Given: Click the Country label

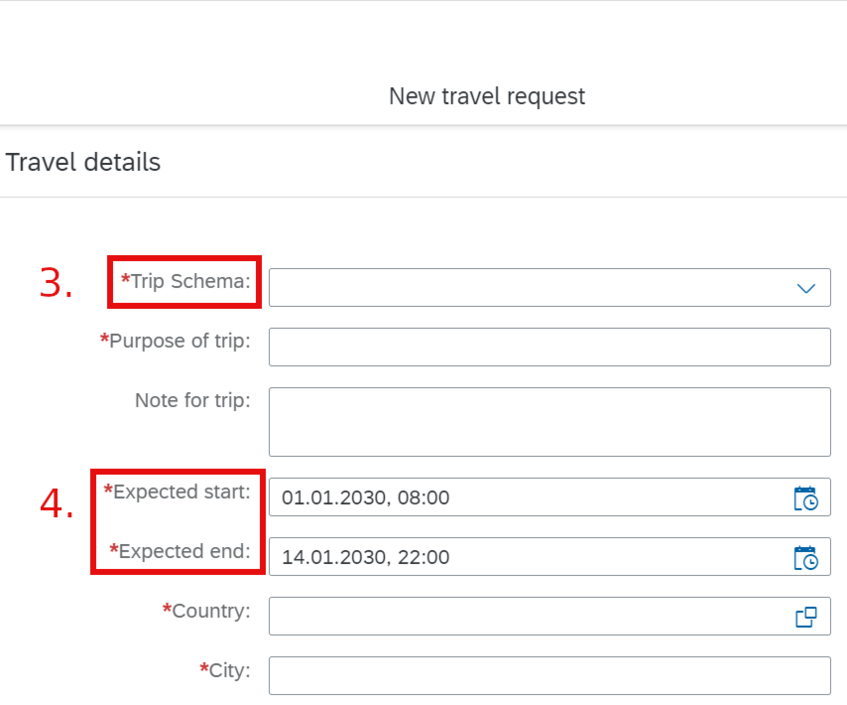Looking at the screenshot, I should (206, 611).
